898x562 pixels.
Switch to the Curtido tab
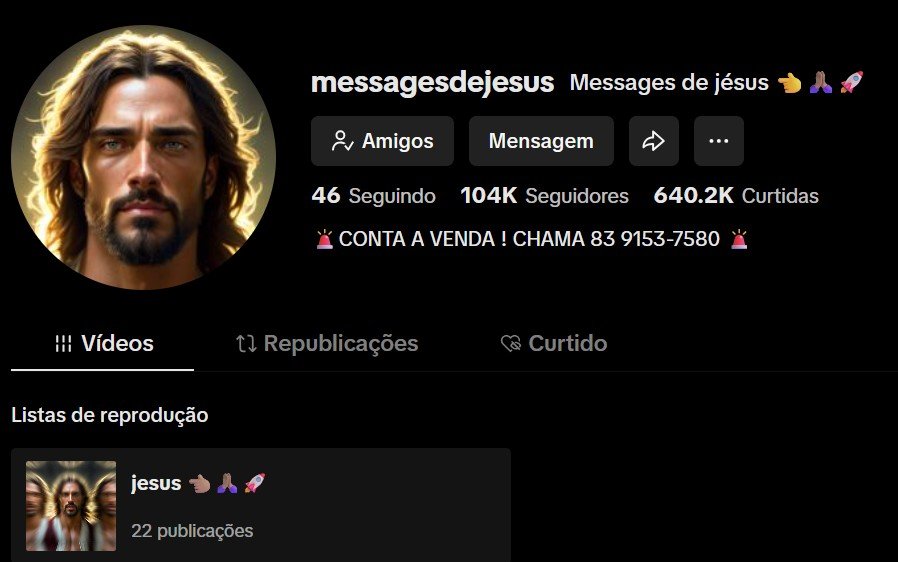[553, 344]
